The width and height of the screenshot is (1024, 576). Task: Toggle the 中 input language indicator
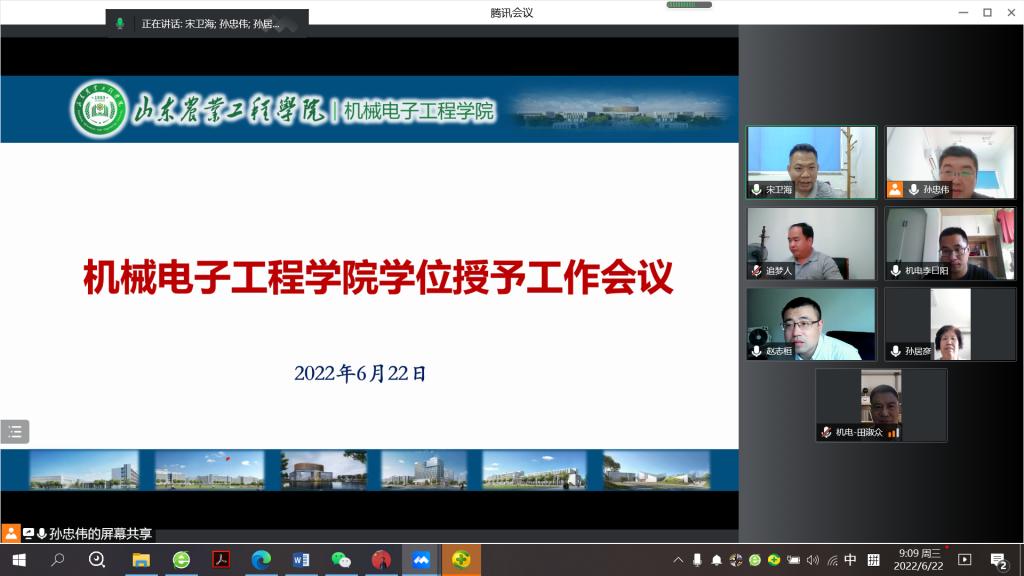point(850,560)
